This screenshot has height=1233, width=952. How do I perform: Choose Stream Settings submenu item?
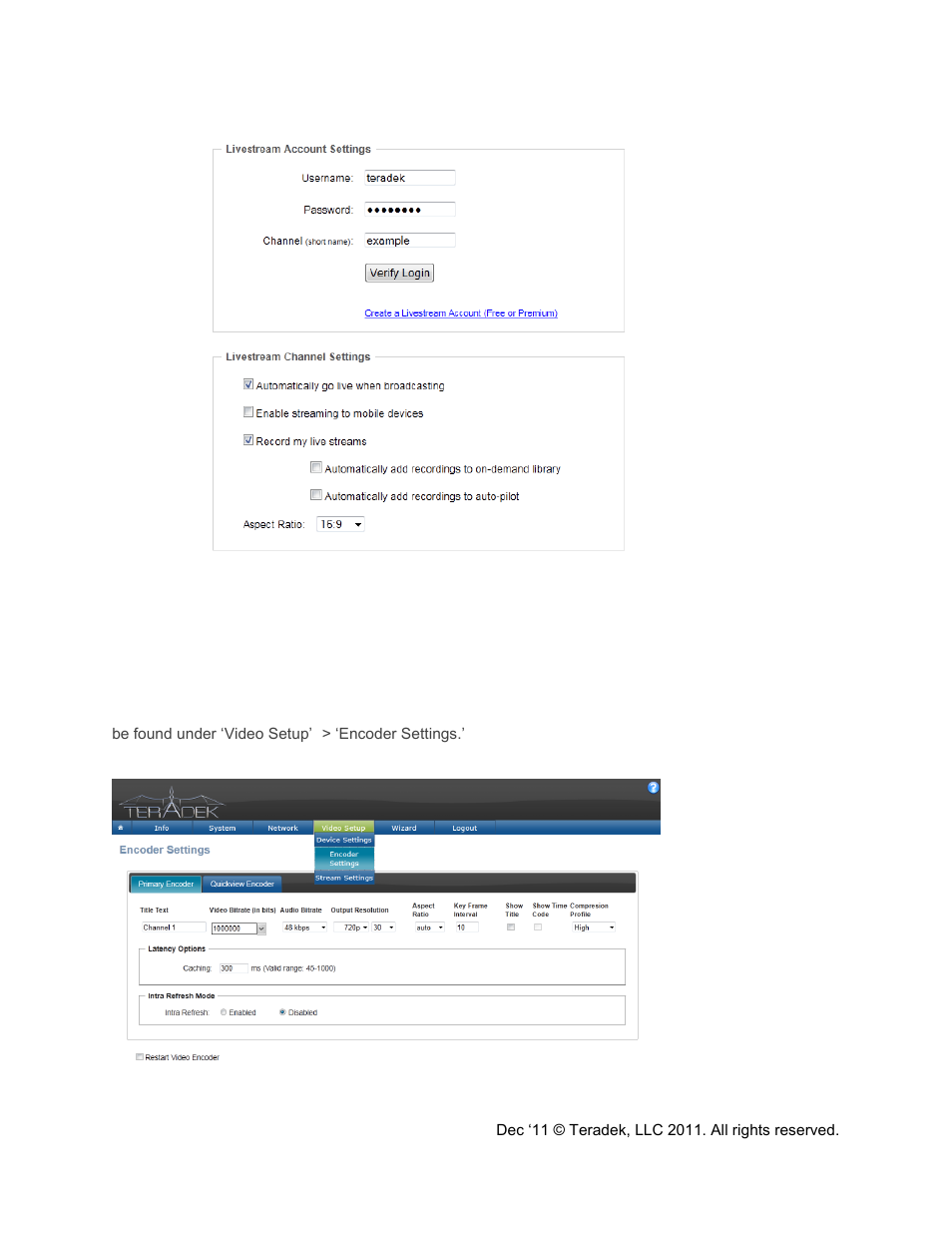[x=344, y=878]
